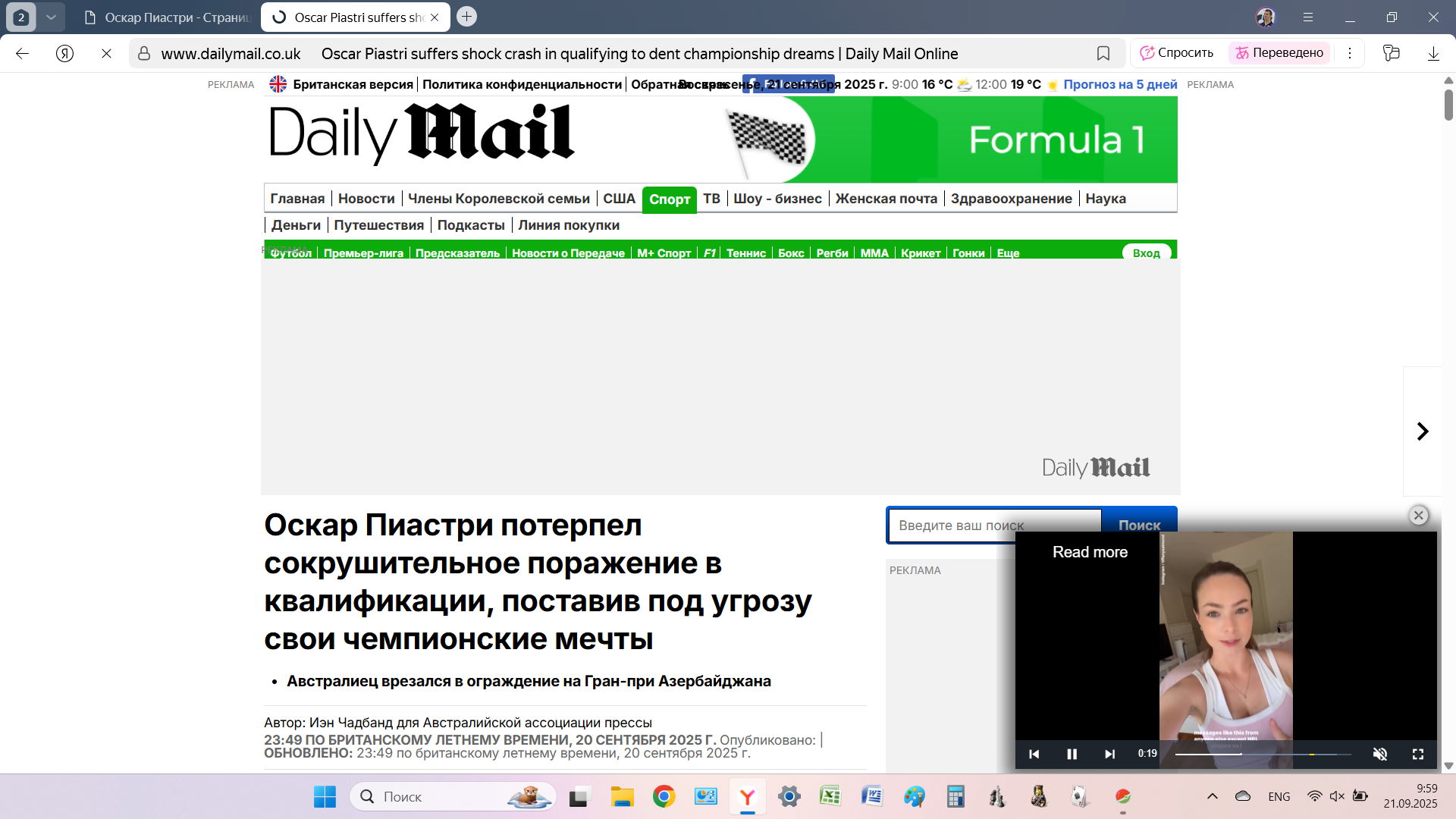1456x819 pixels.
Task: Open the Бокс sports link
Action: coord(791,253)
